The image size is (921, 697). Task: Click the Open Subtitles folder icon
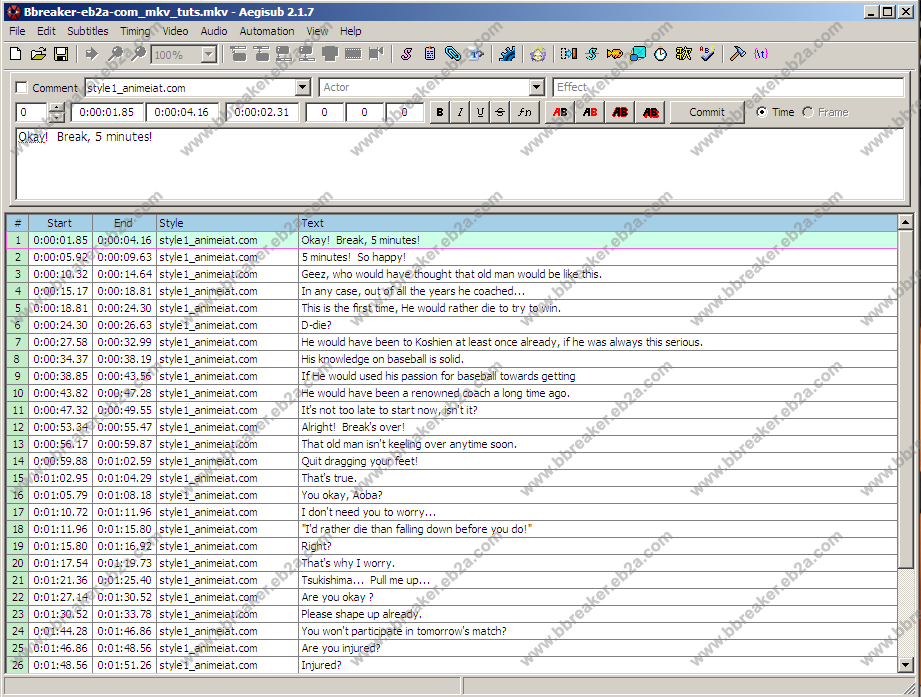tap(38, 54)
